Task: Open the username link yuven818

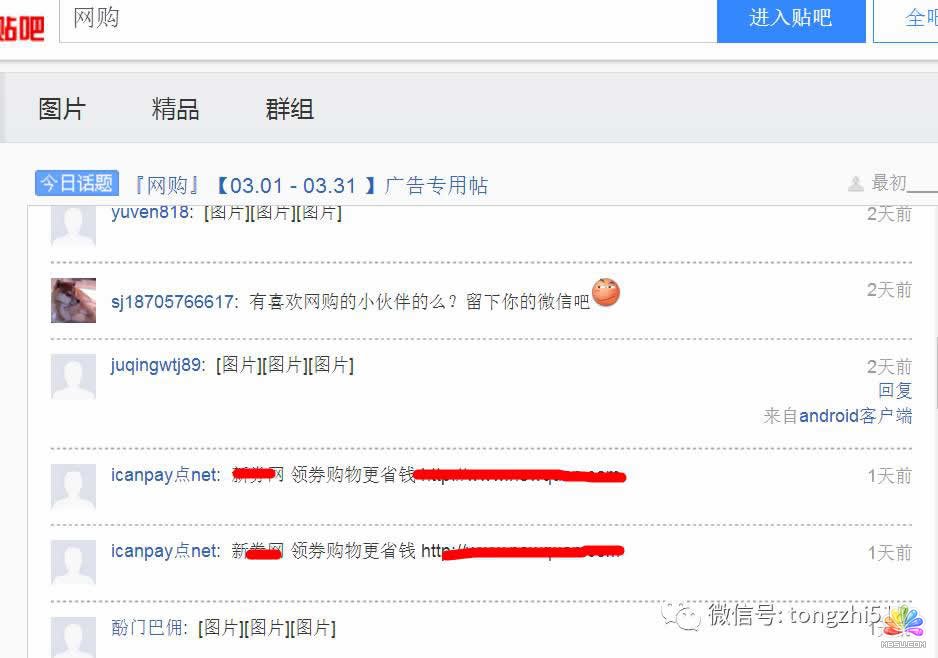Action: click(x=150, y=212)
